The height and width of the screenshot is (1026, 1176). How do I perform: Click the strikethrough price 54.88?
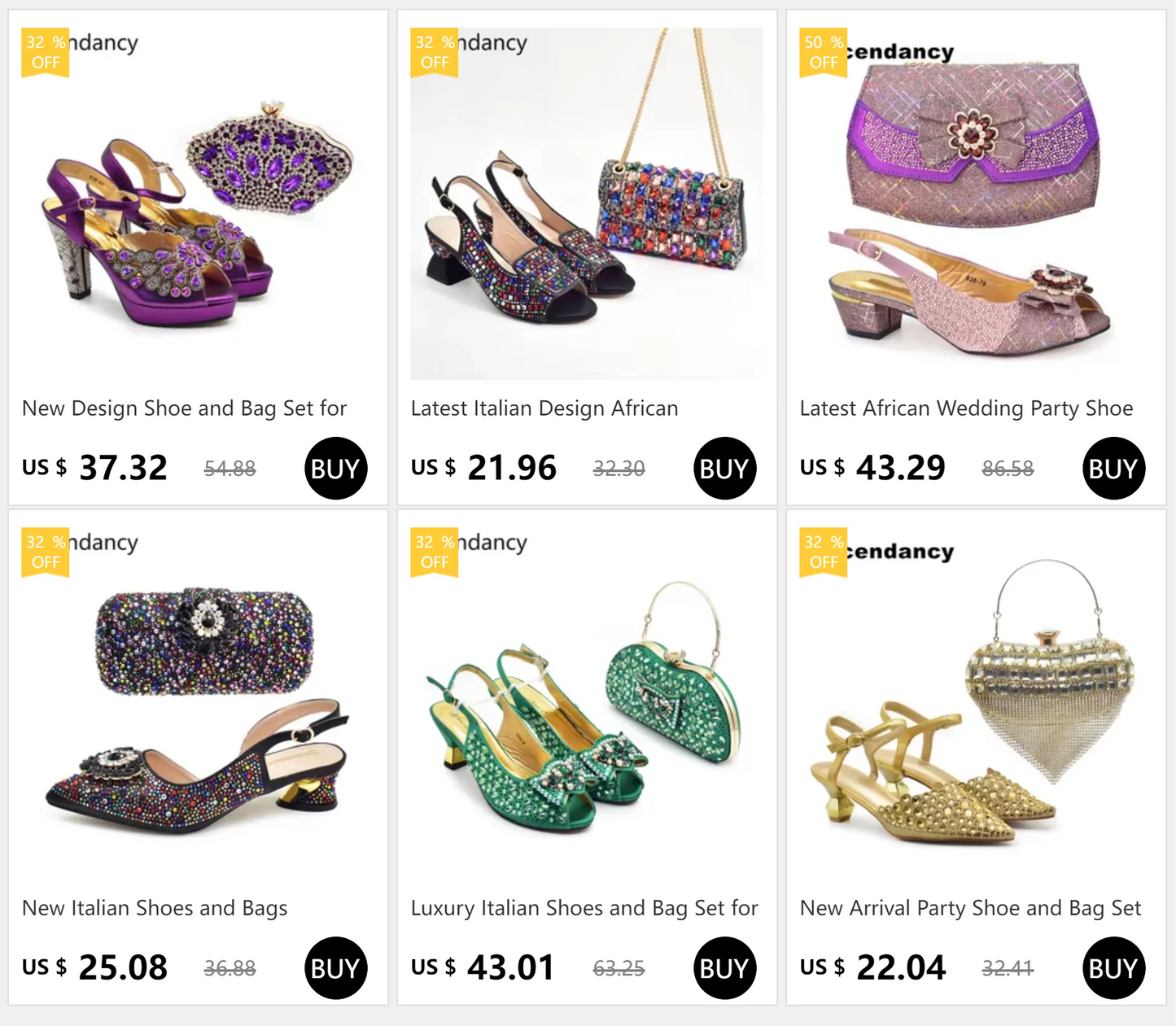click(230, 468)
